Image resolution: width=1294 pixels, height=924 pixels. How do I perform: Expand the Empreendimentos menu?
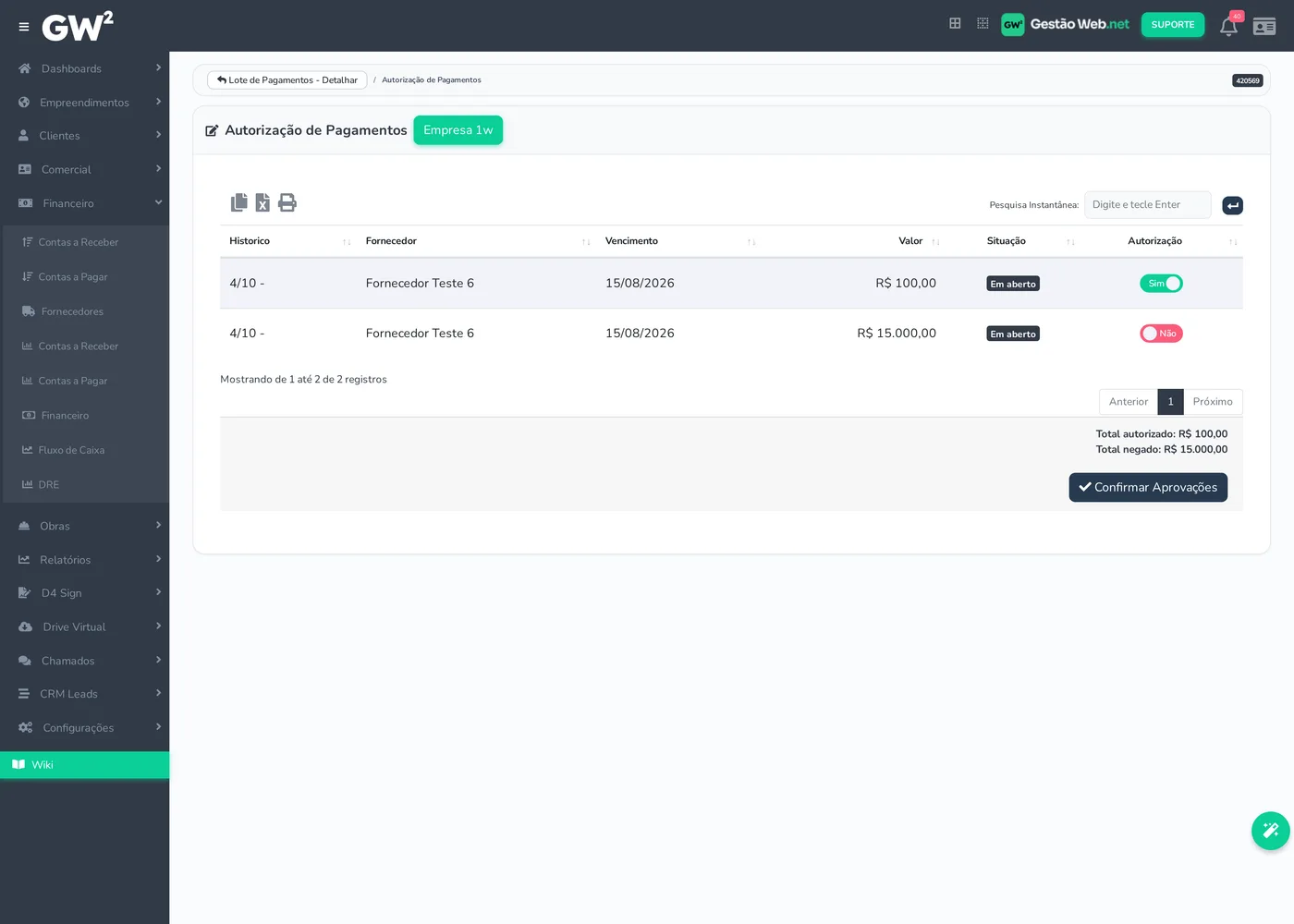click(x=85, y=103)
